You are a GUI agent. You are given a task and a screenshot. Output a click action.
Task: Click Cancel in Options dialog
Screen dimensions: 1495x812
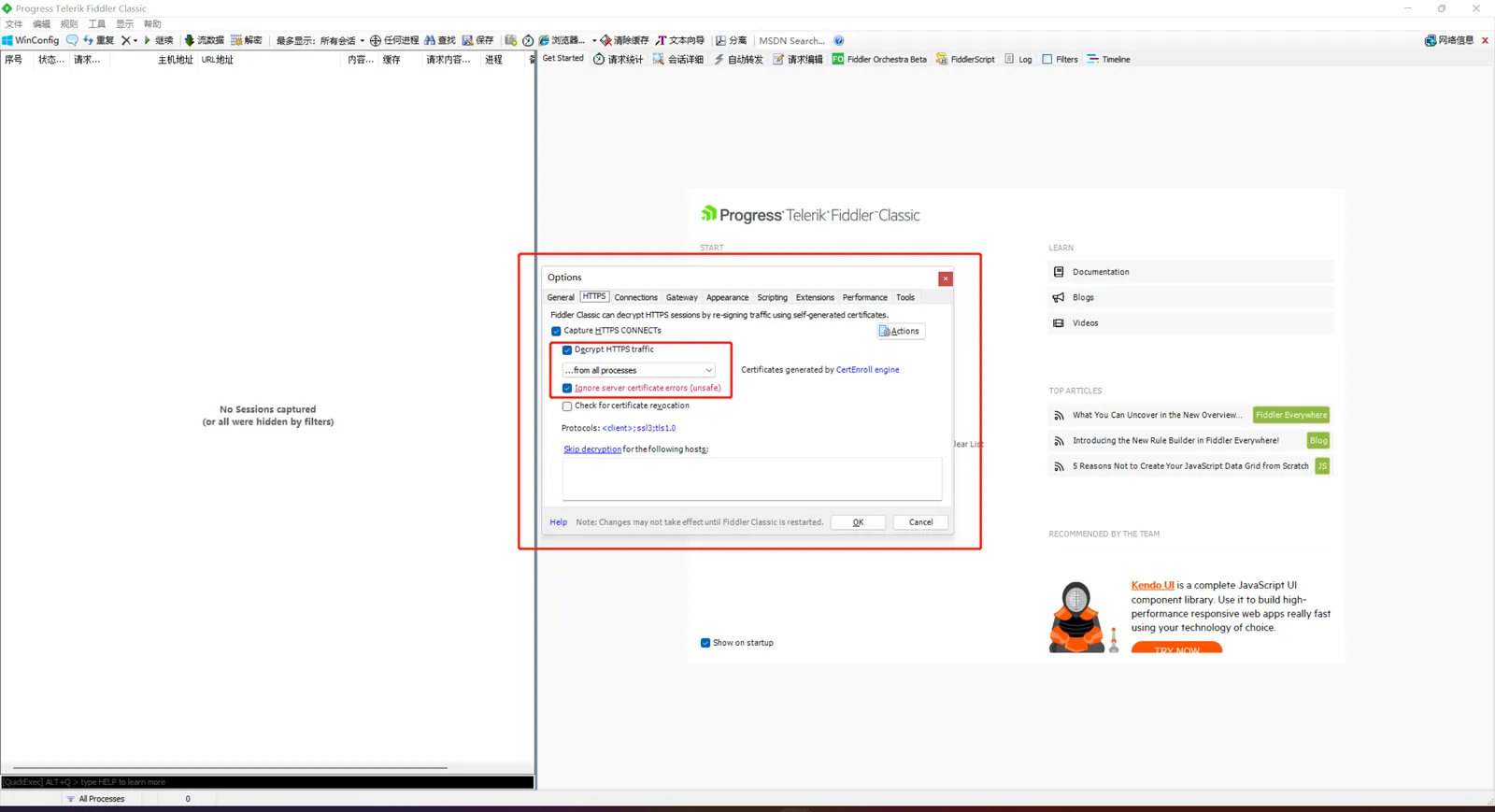coord(920,522)
